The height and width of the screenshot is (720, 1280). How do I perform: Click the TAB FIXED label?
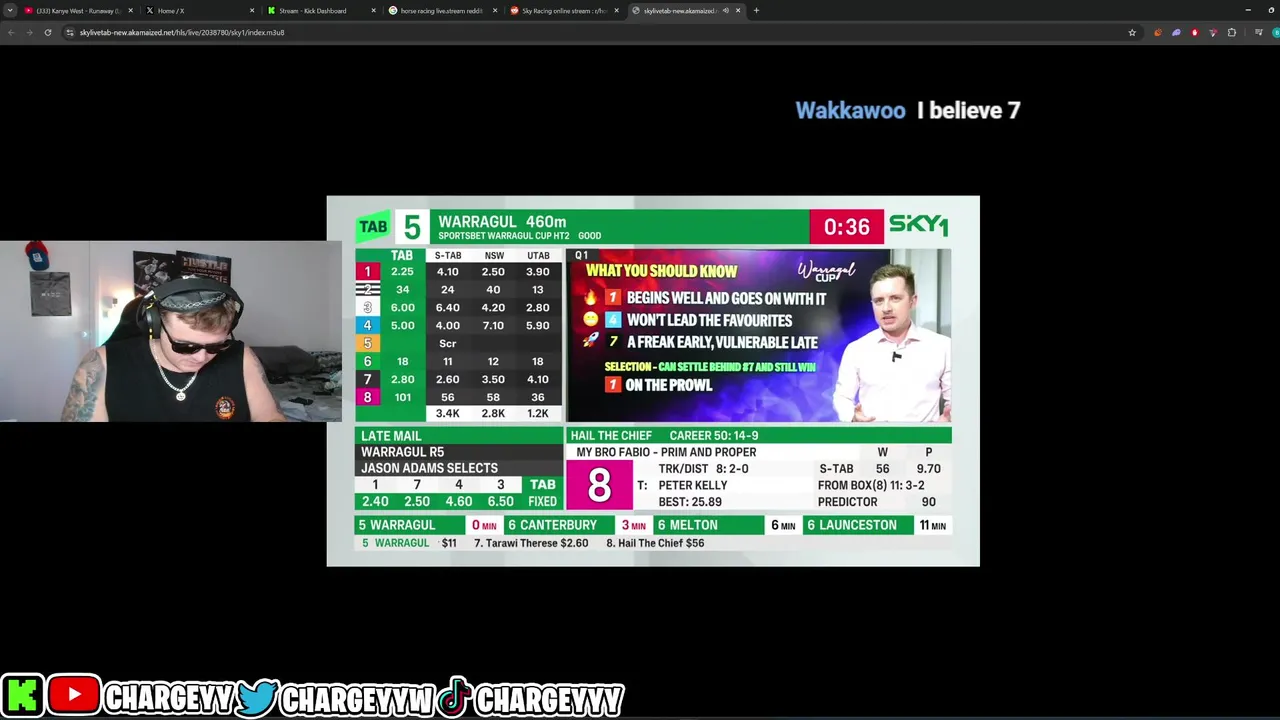coord(543,493)
